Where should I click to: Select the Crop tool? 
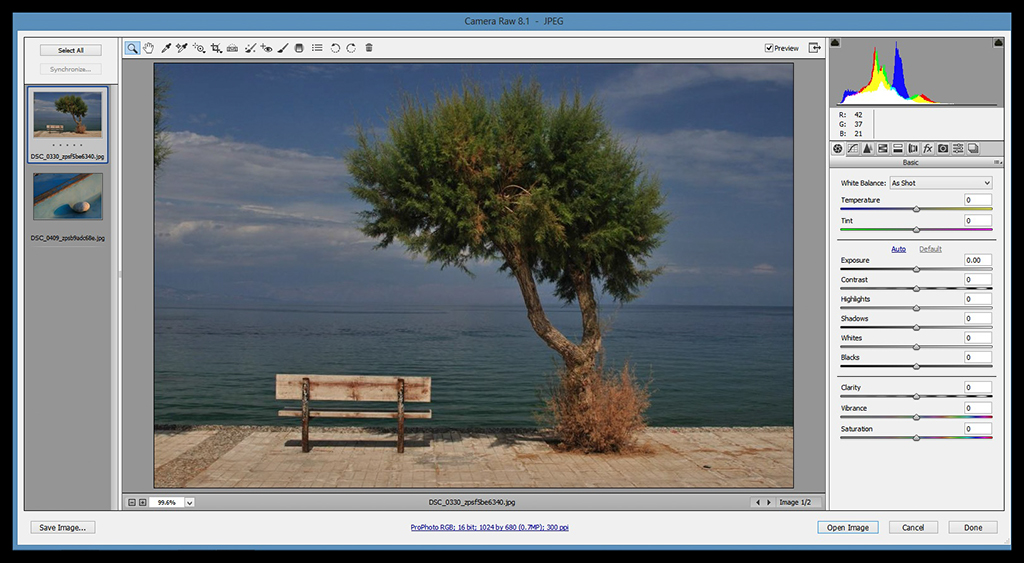216,48
